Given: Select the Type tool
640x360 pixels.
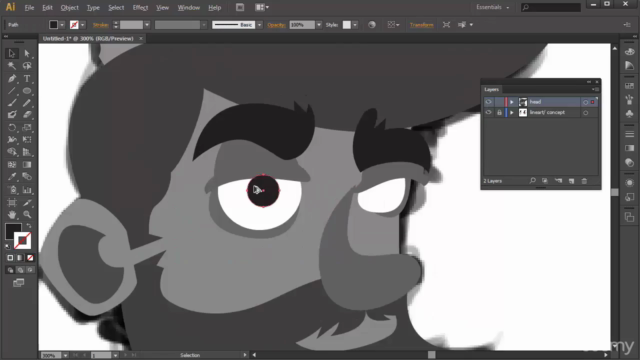Looking at the screenshot, I should (27, 78).
